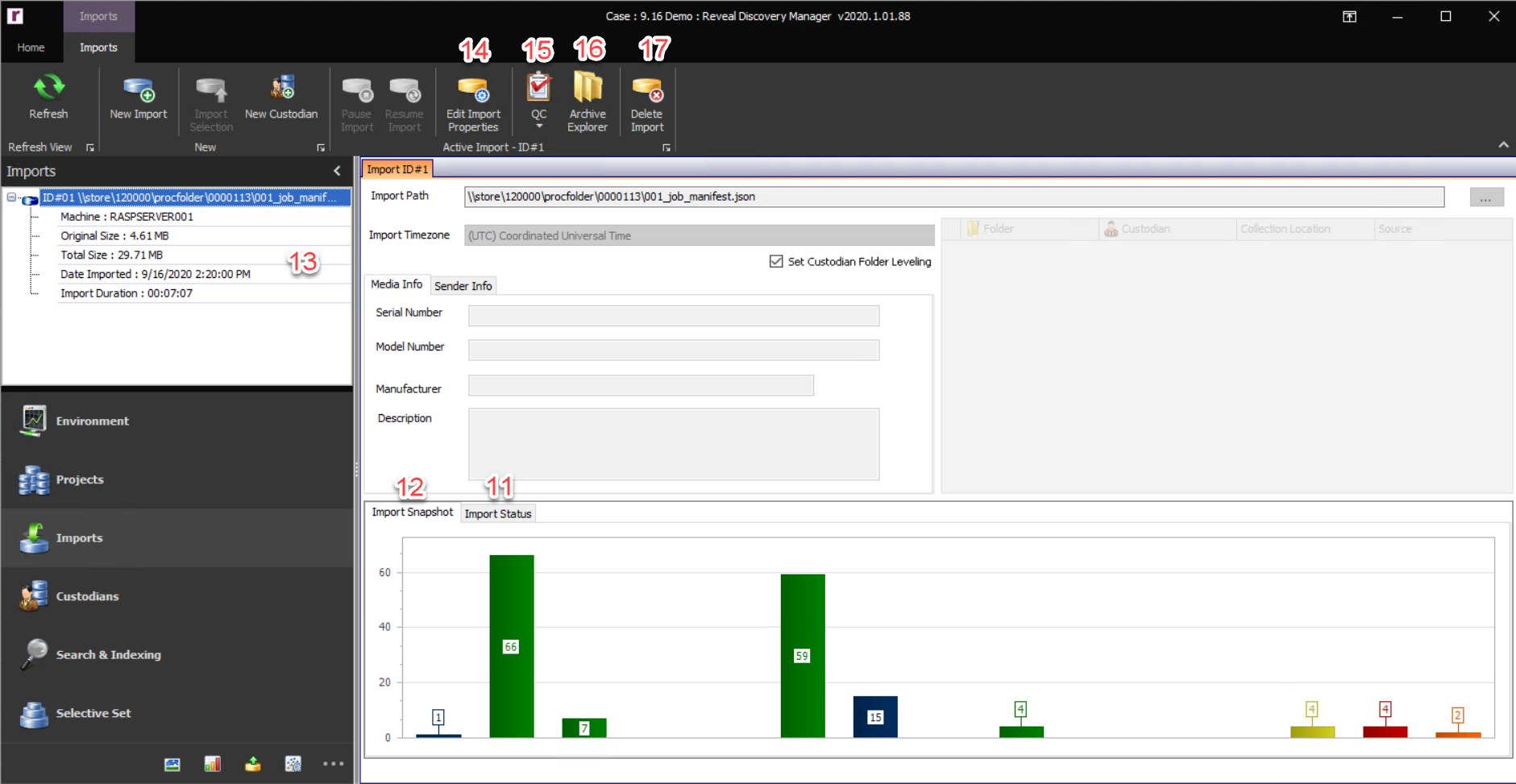Switch to the Media Info tab
The image size is (1516, 784).
click(397, 284)
